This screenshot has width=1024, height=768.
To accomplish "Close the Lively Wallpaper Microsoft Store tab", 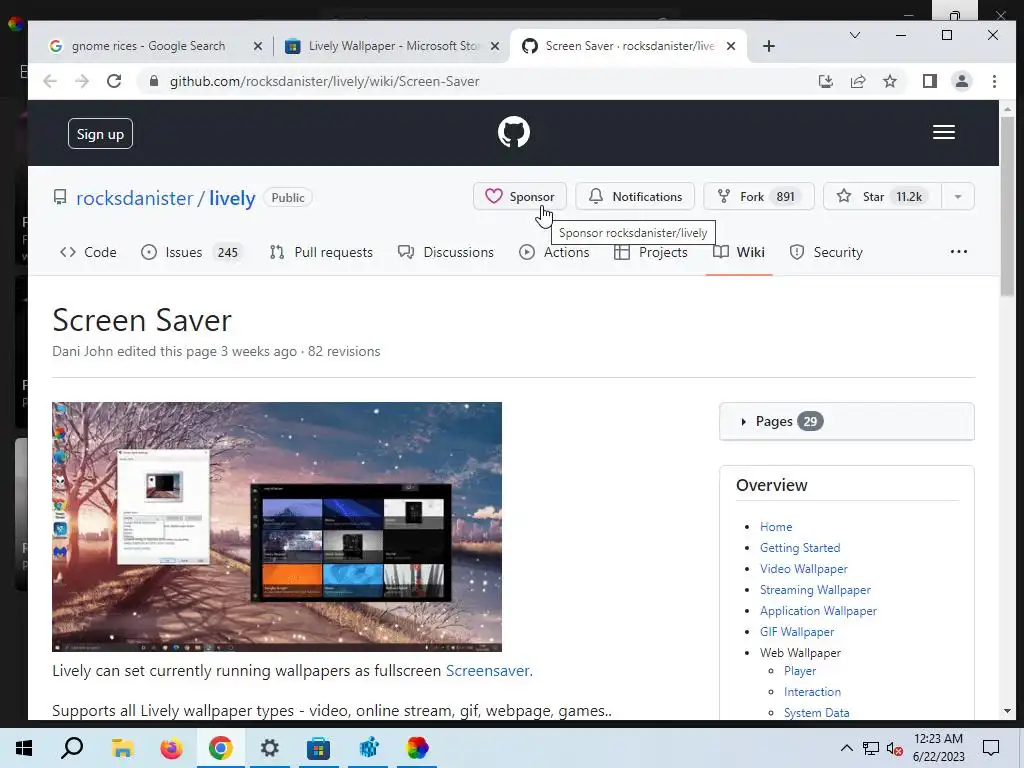I will [495, 46].
